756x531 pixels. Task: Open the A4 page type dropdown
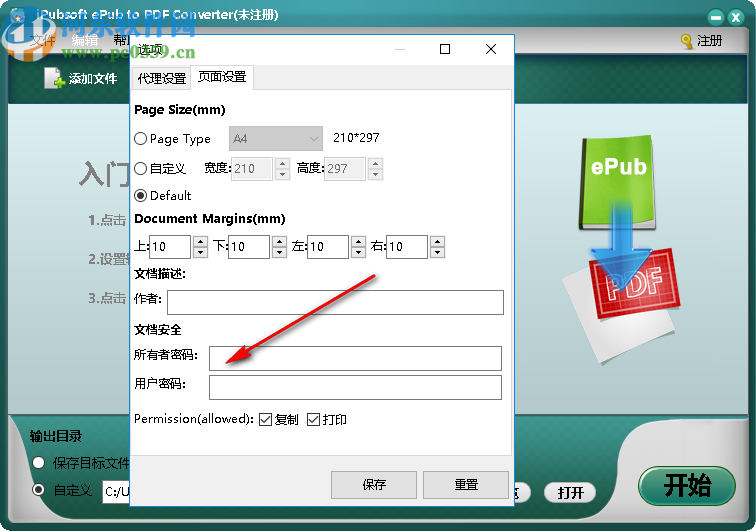pos(276,139)
